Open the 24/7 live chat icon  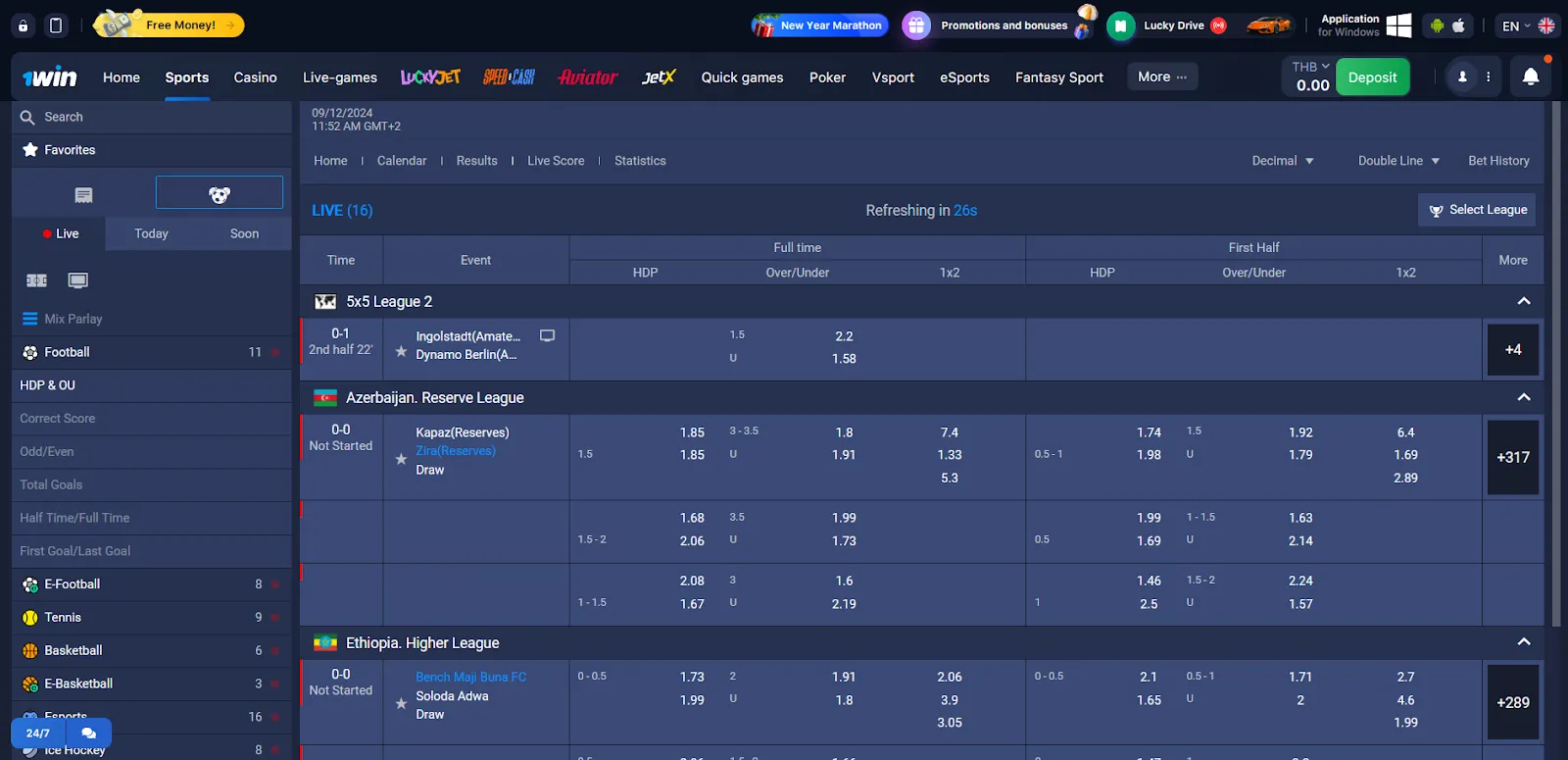89,733
